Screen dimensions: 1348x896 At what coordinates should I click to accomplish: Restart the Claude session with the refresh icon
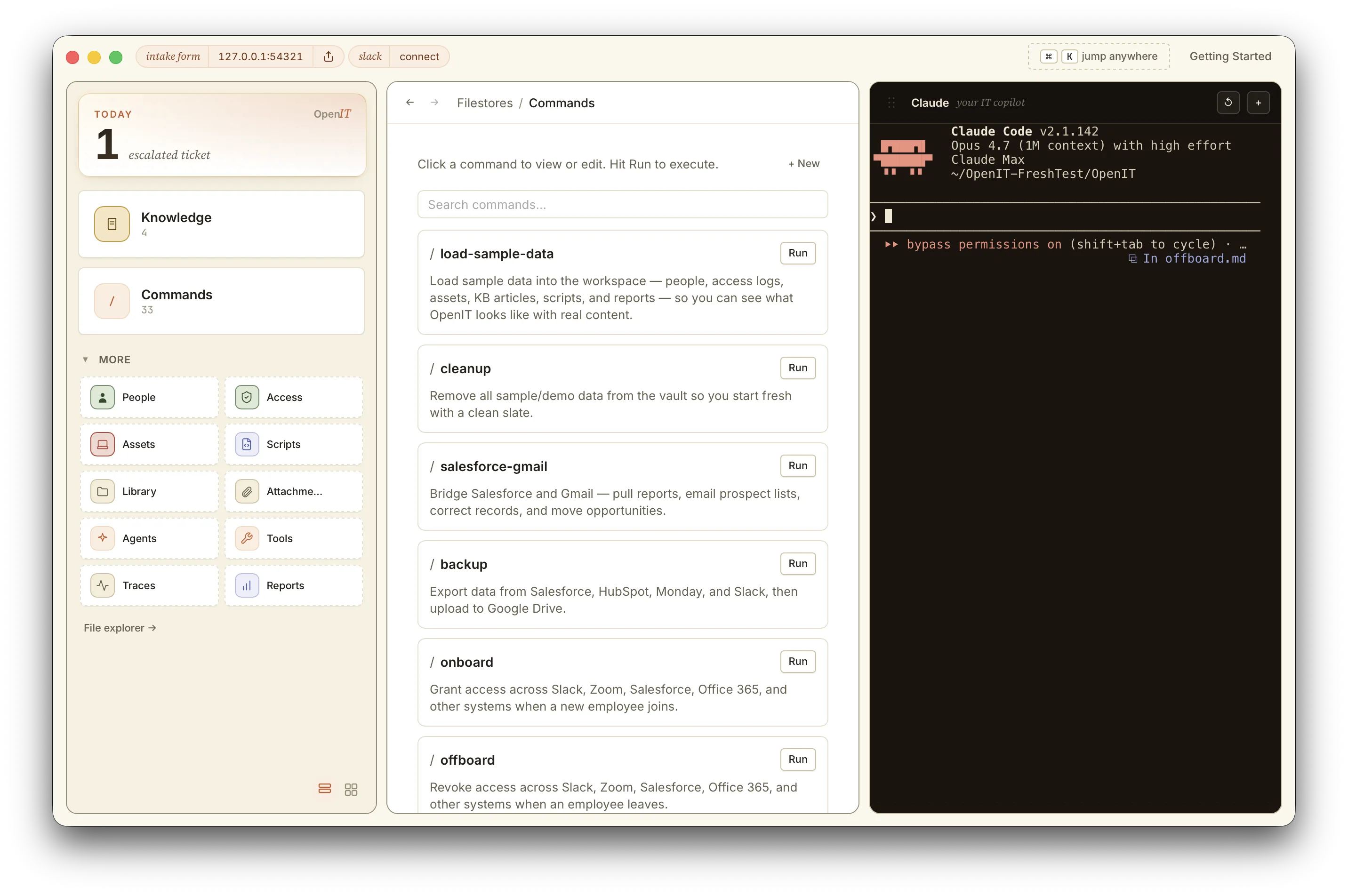point(1228,103)
